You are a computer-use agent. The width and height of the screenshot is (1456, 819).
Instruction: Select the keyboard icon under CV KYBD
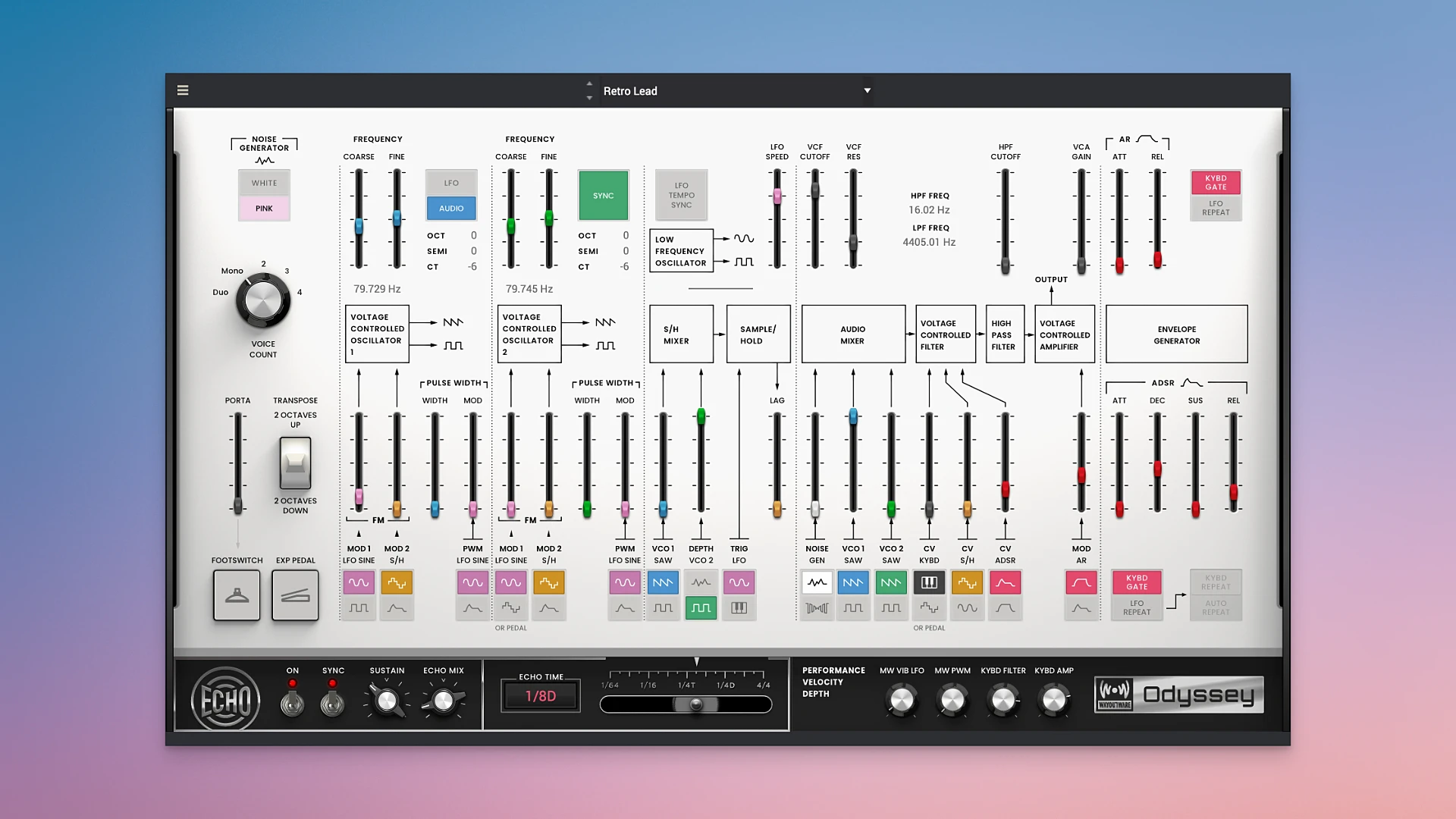click(929, 582)
